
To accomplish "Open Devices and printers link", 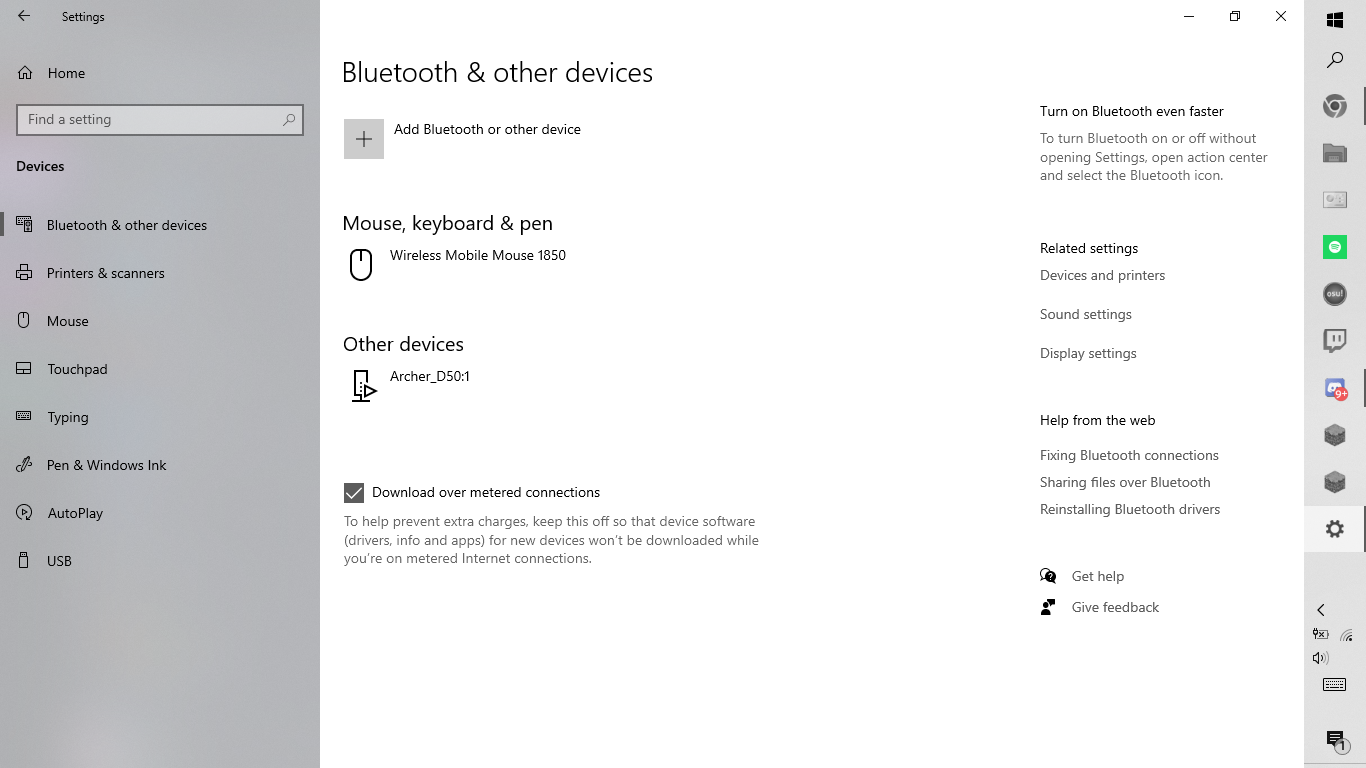I will [x=1102, y=275].
